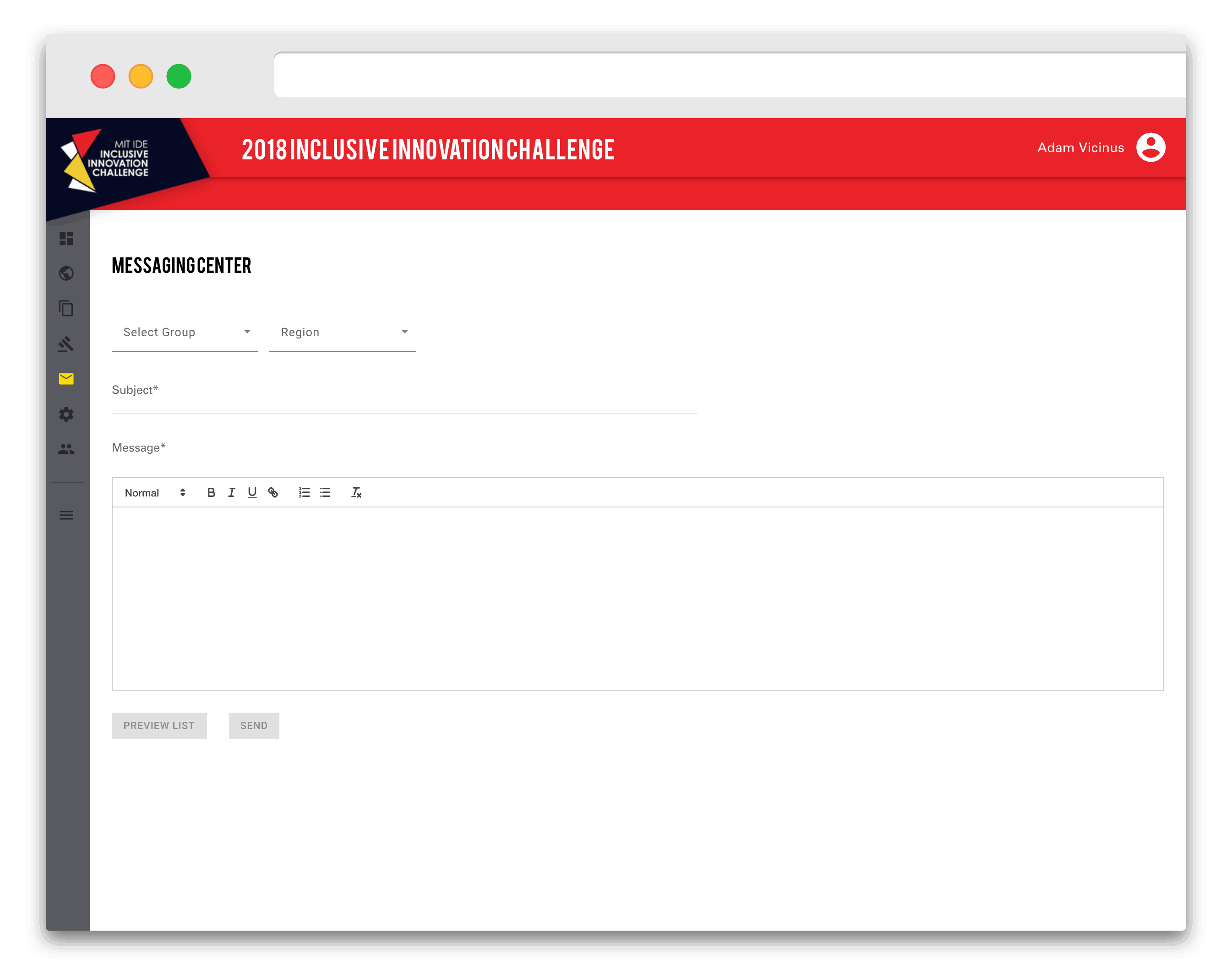Open the Normal text style dropdown
This screenshot has width=1232, height=965.
(x=155, y=493)
